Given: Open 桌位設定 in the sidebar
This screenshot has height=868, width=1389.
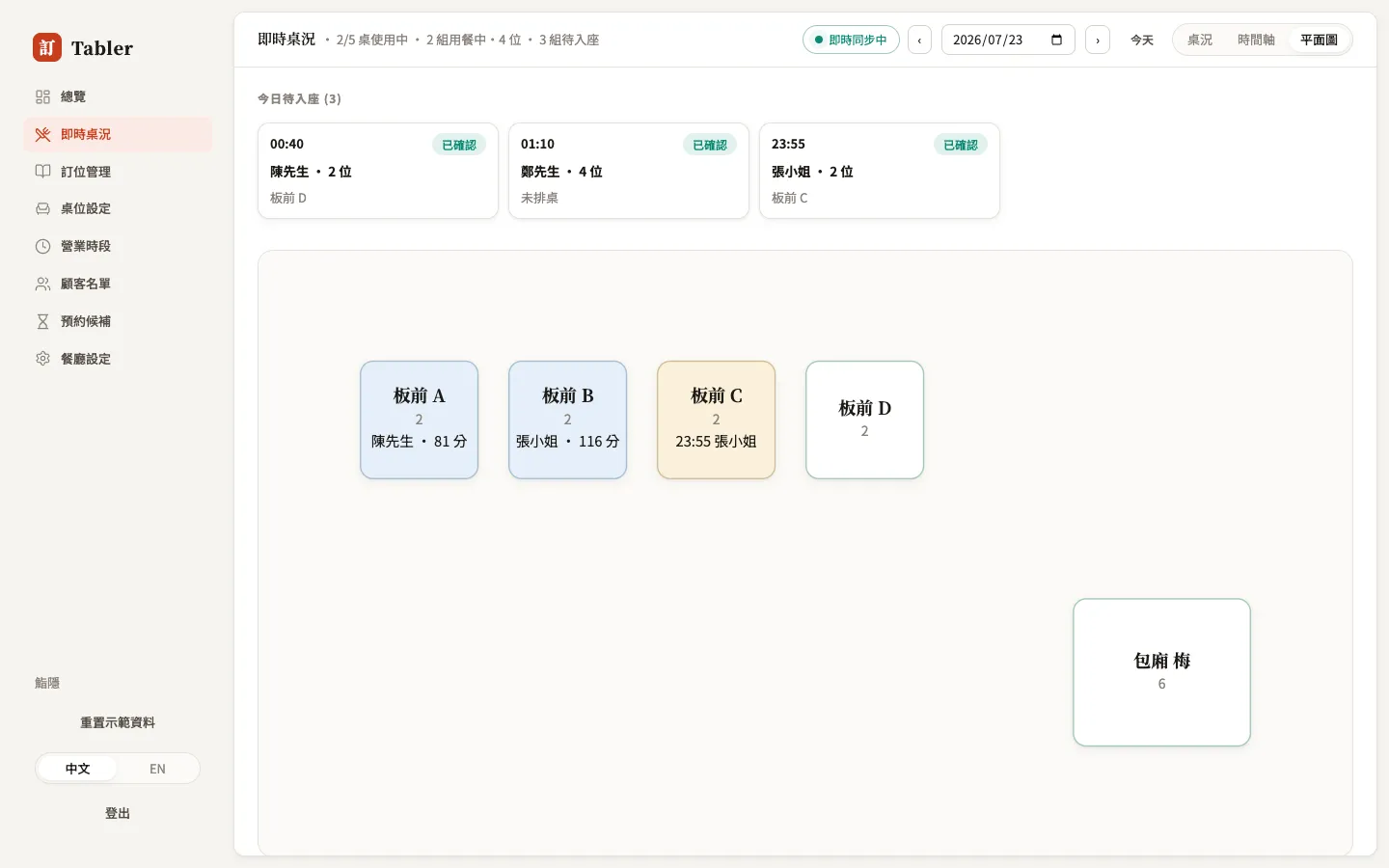Looking at the screenshot, I should pyautogui.click(x=118, y=208).
